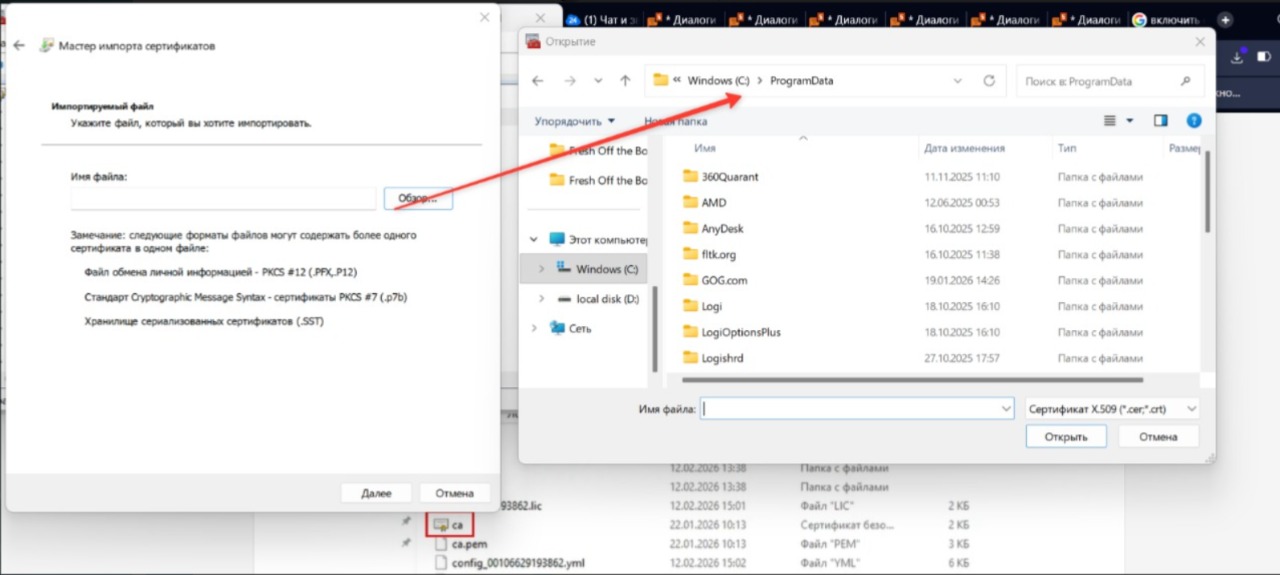The width and height of the screenshot is (1280, 575).
Task: Click the Поиск в: ProgramData search box
Action: point(1100,82)
